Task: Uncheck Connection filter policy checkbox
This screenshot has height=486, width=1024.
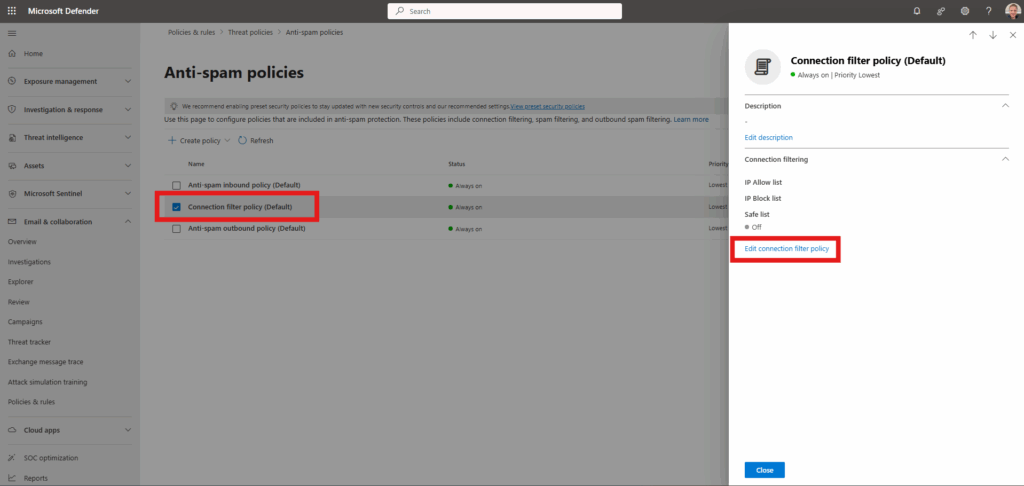Action: [x=176, y=207]
